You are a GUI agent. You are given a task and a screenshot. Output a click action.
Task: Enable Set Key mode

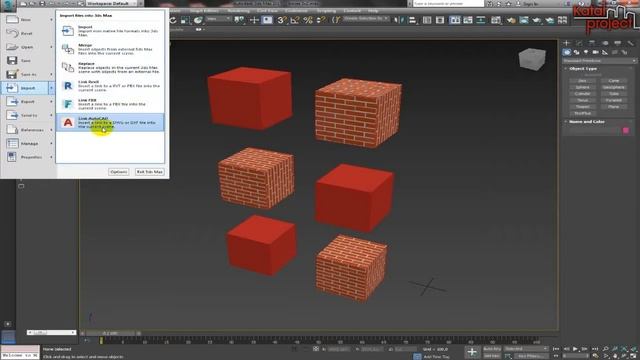click(x=492, y=356)
